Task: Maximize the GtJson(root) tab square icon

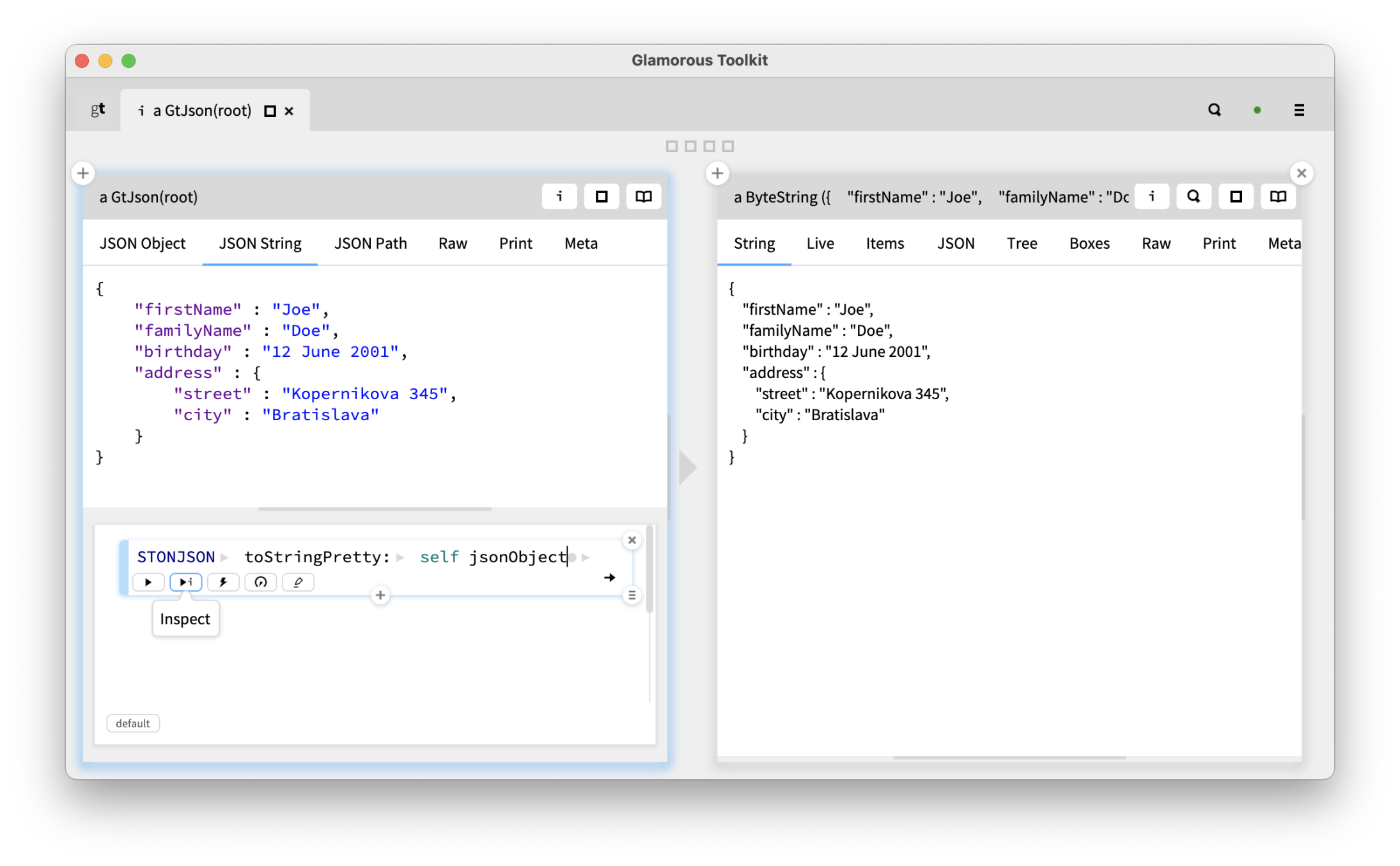Action: 270,111
